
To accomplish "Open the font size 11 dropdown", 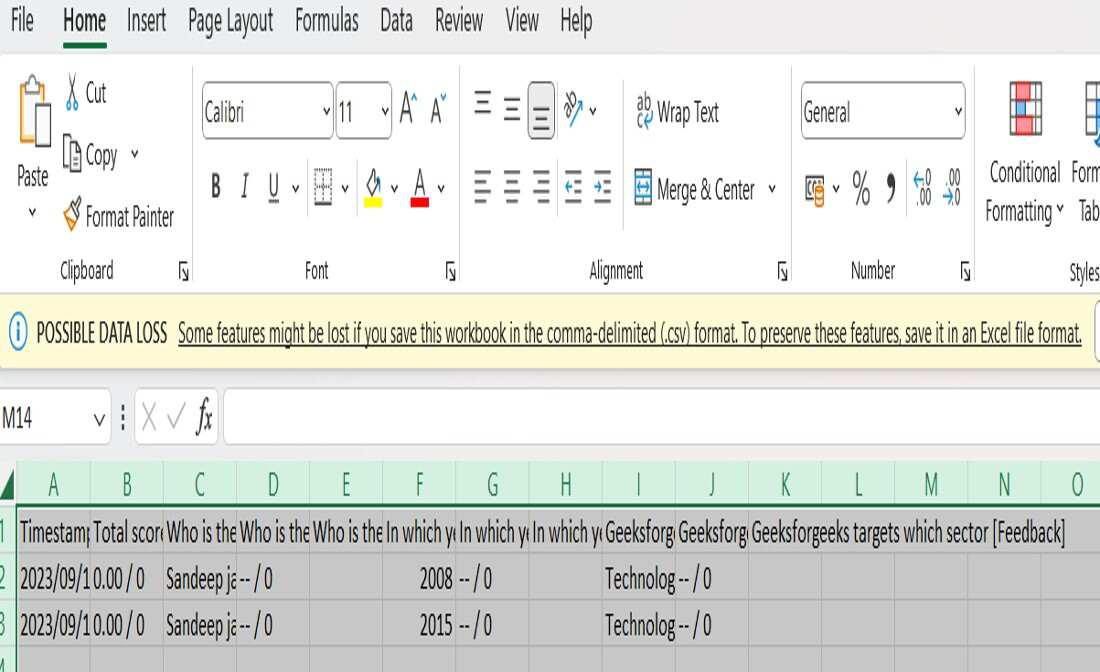I will (x=384, y=111).
